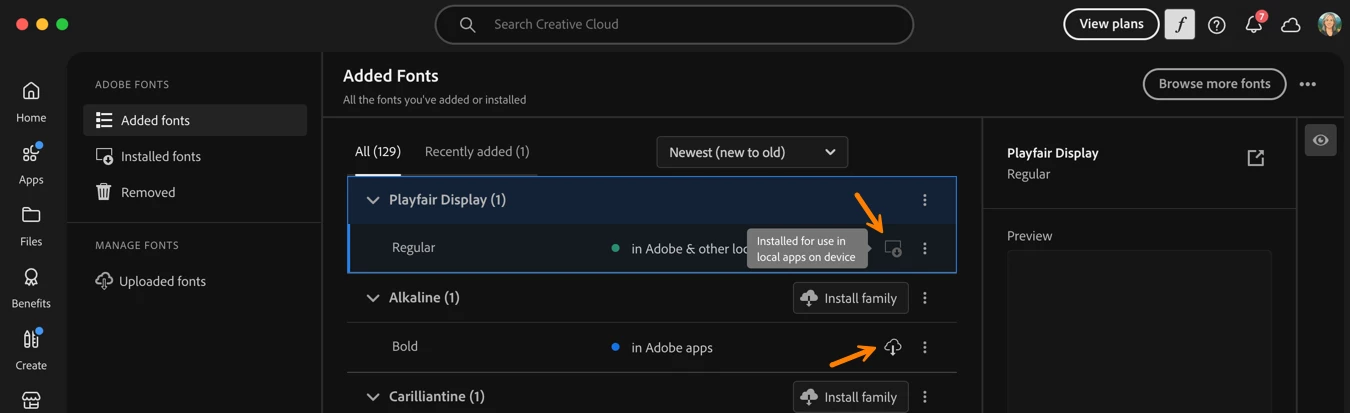Open the Files section in sidebar
The image size is (1350, 413).
(31, 226)
